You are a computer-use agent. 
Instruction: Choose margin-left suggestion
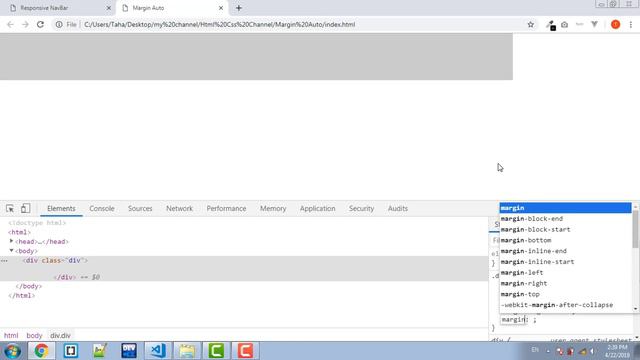tap(565, 273)
